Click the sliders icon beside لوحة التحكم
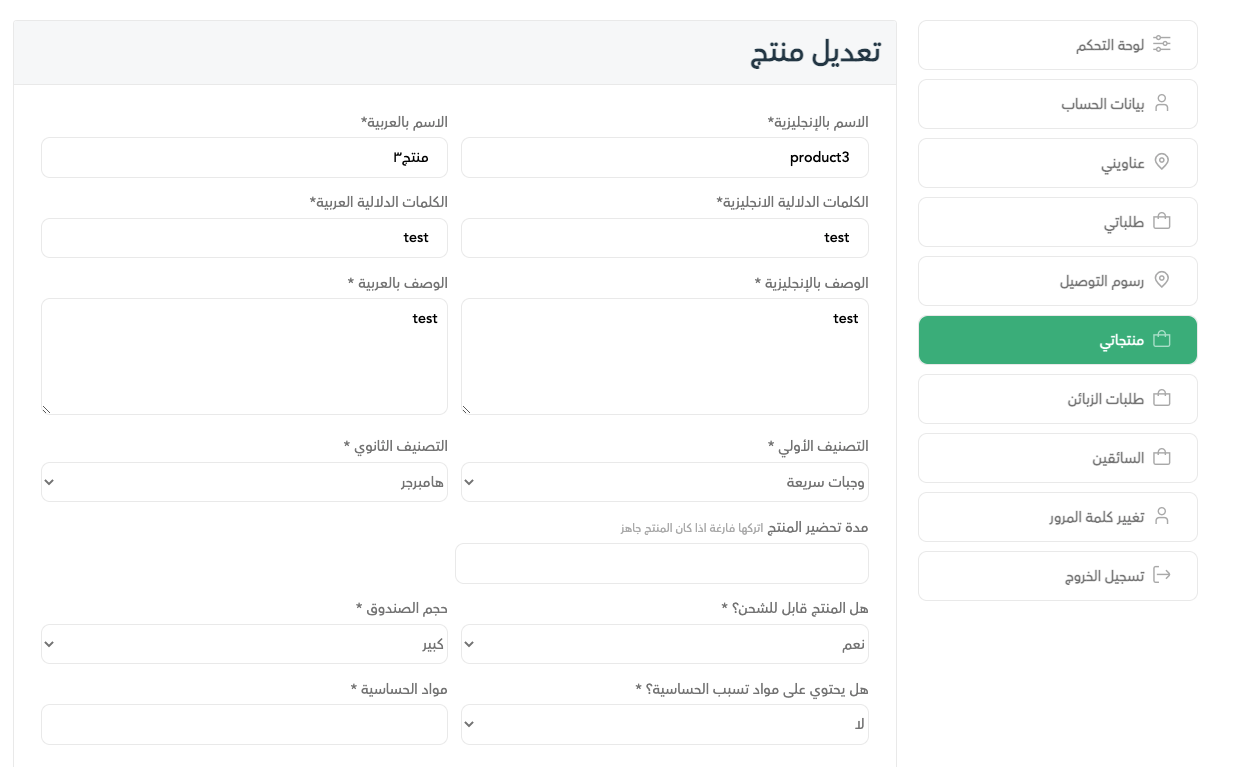The image size is (1235, 767). [1162, 44]
